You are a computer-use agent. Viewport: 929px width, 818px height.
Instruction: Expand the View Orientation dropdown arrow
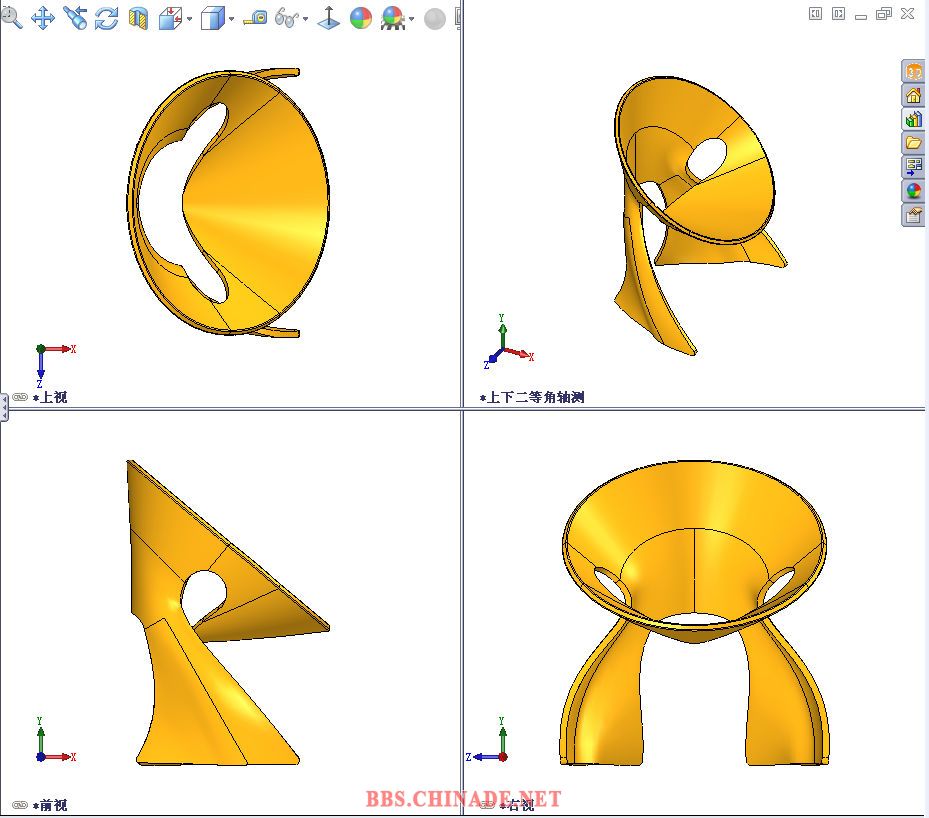point(190,19)
